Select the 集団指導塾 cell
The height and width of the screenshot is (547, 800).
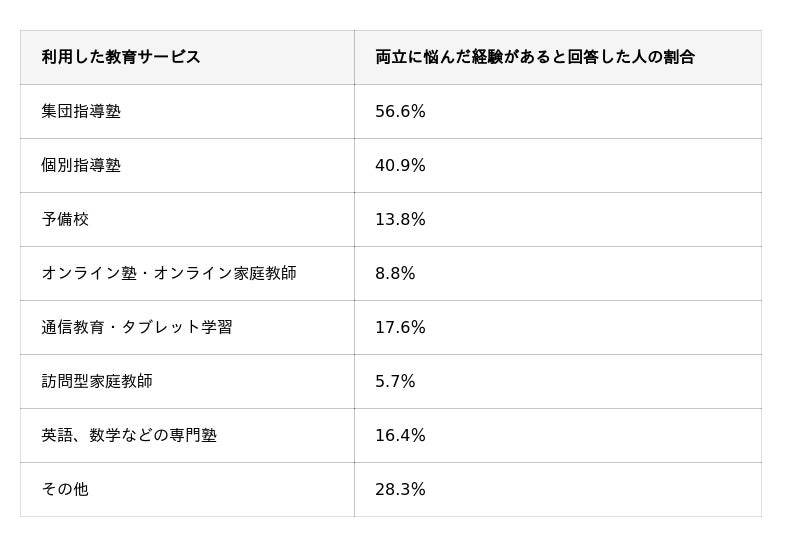point(81,111)
